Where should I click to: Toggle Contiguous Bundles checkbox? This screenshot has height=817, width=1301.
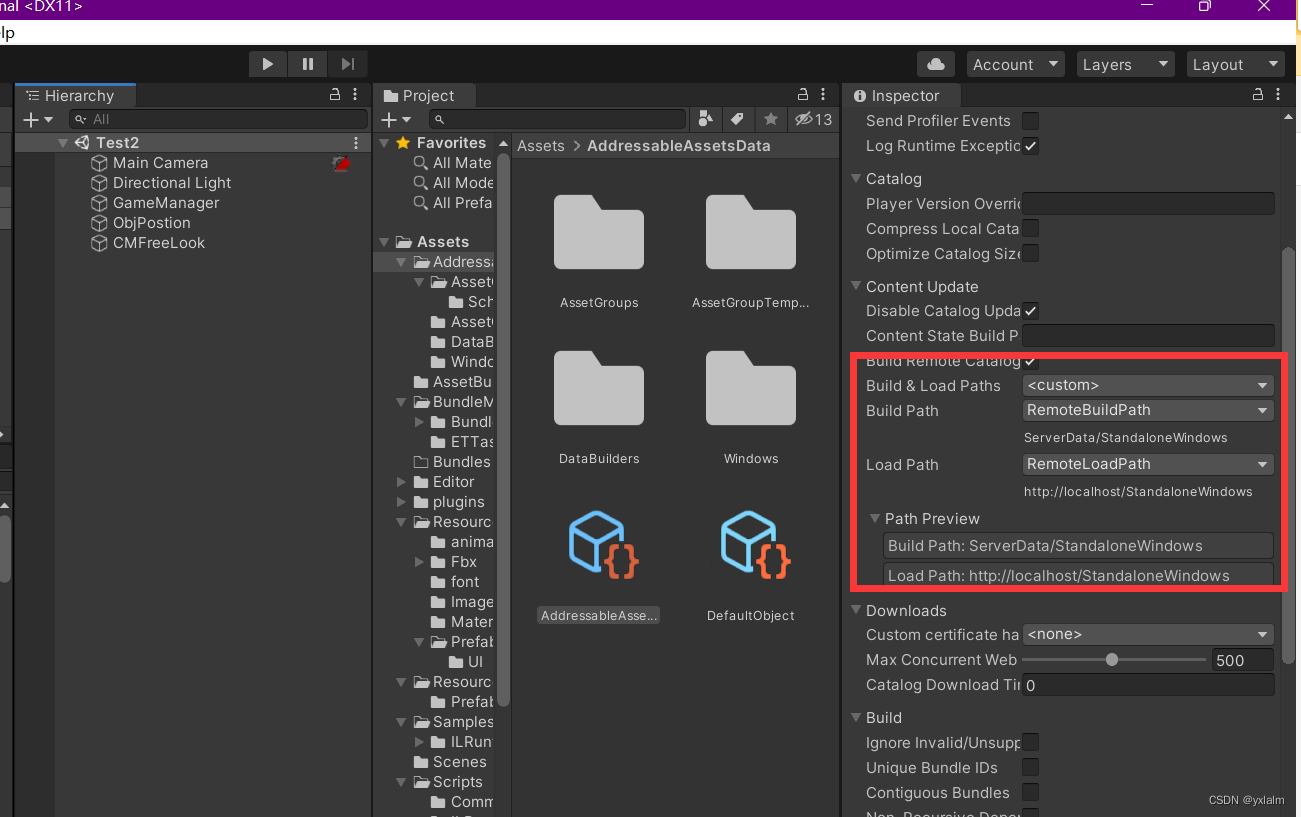click(1030, 793)
